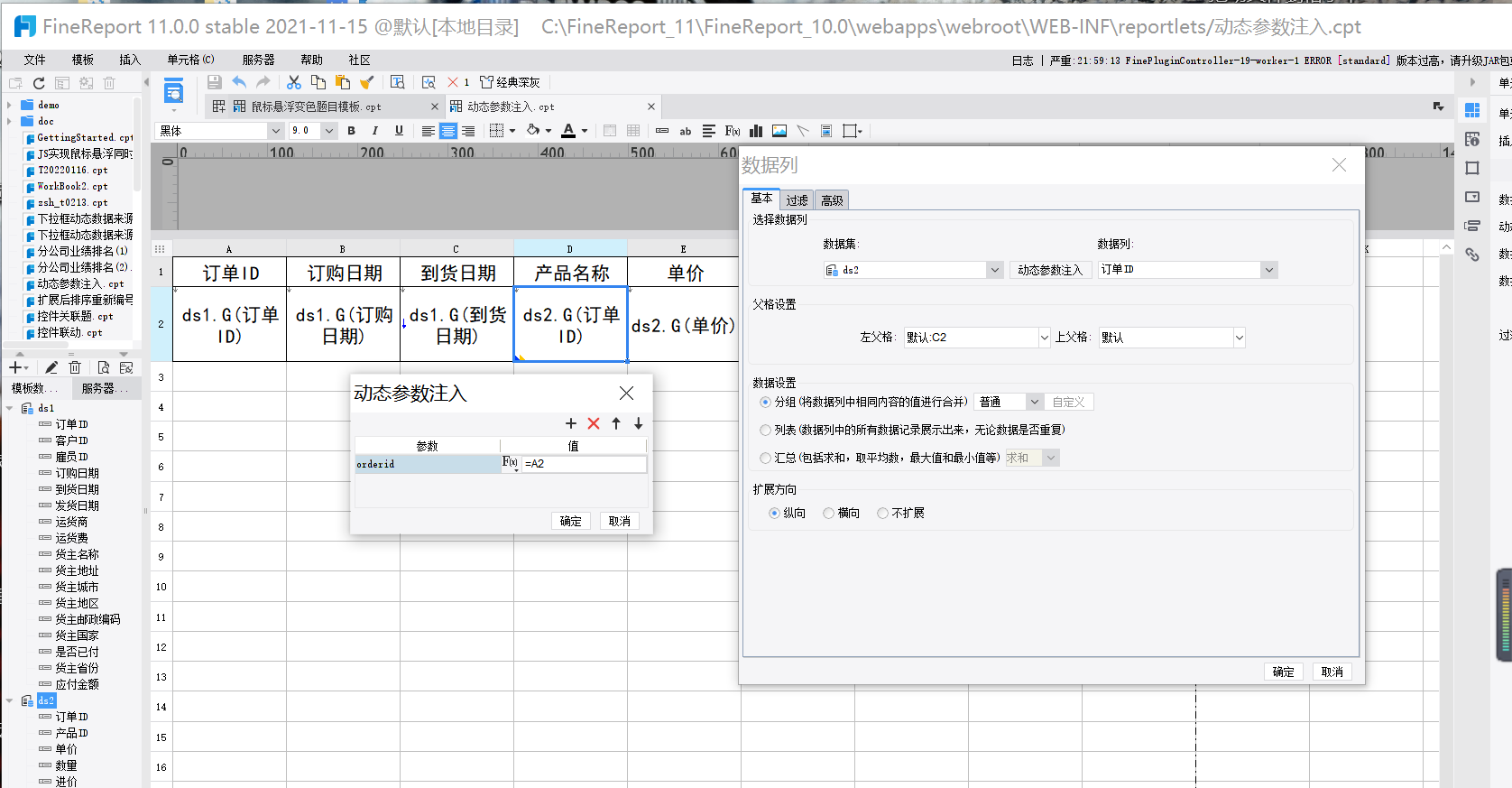Cancel the 数据列 dialog
This screenshot has height=788, width=1512.
[1332, 672]
